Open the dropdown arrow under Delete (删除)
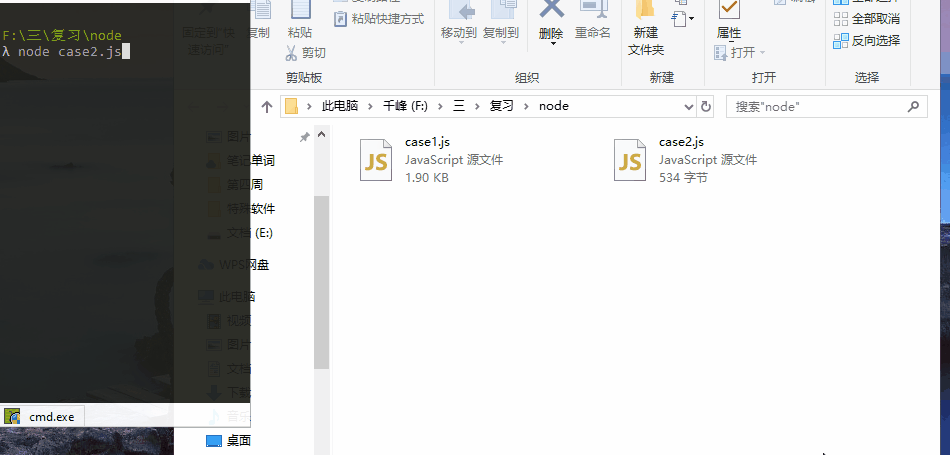The height and width of the screenshot is (455, 950). (x=553, y=44)
